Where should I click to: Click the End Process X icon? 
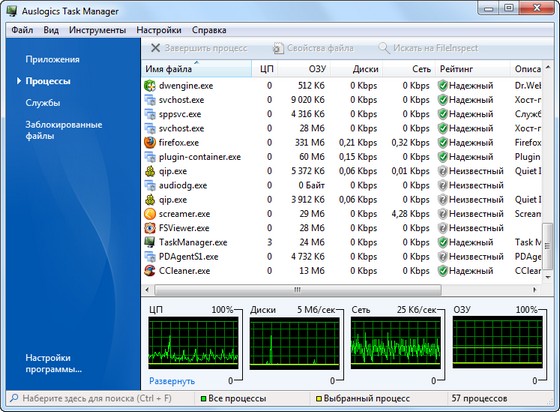tap(155, 48)
